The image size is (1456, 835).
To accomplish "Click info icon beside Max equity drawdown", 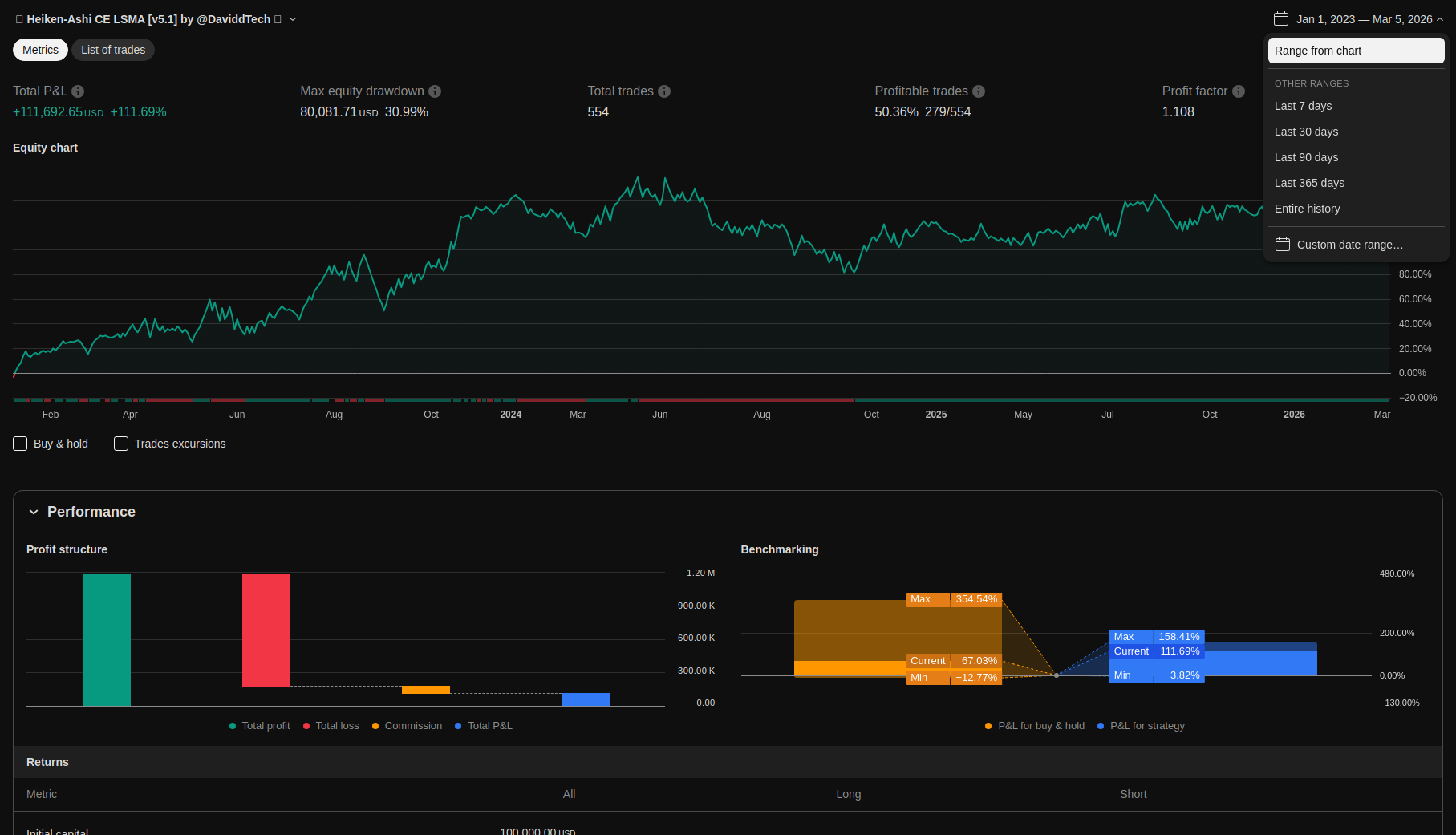I will 435,91.
